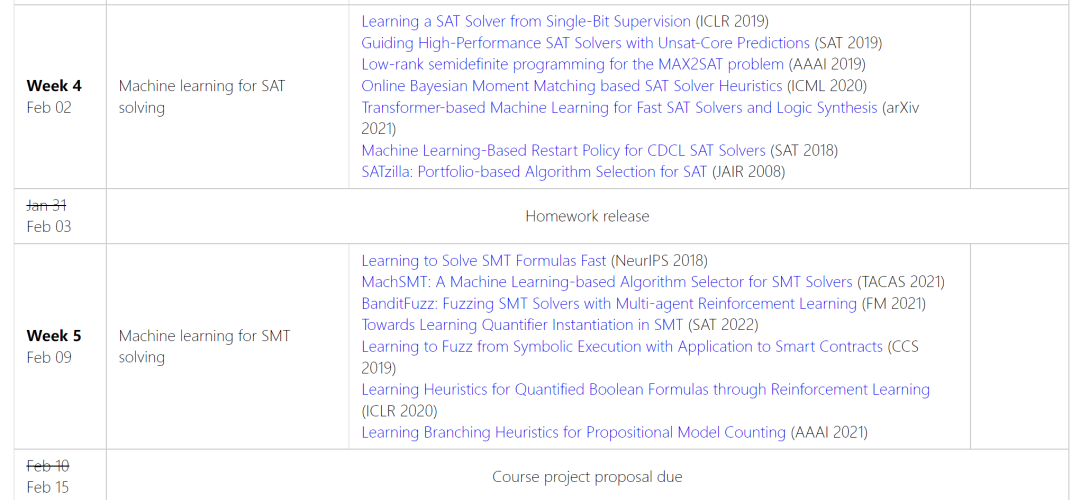Viewport: 1080px width, 500px height.
Task: Click the Machine learning for SMT solving topic
Action: point(204,346)
